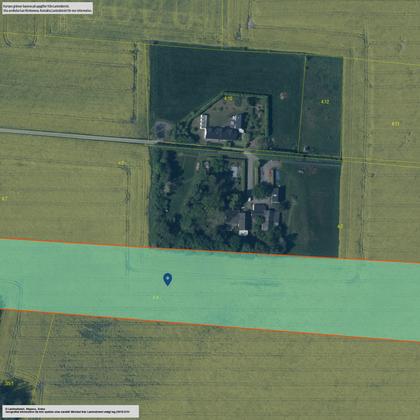Click the driveway between the two properties
The width and height of the screenshot is (420, 420).
click(x=250, y=172)
